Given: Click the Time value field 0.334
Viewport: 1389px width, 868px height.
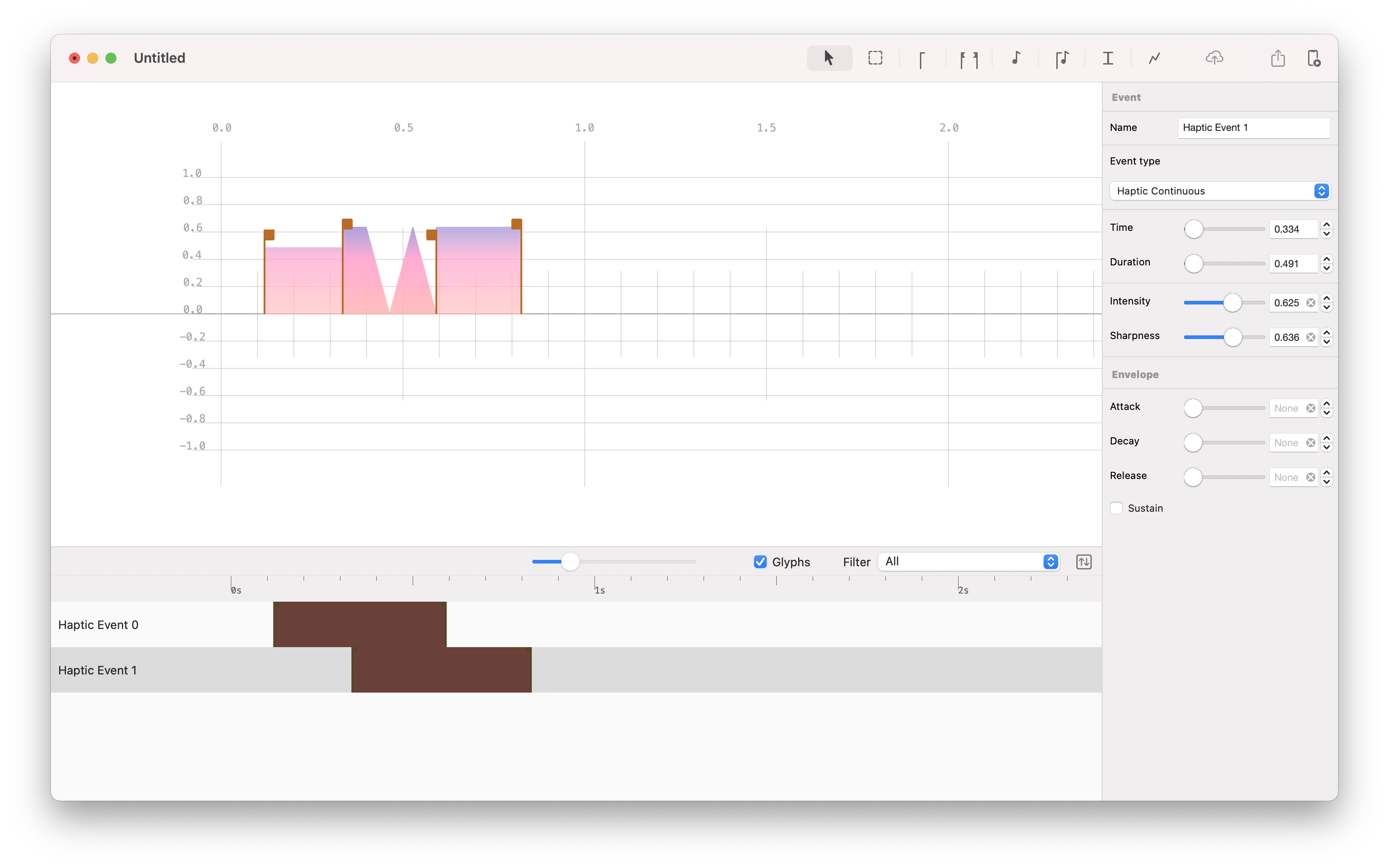Looking at the screenshot, I should pos(1294,229).
